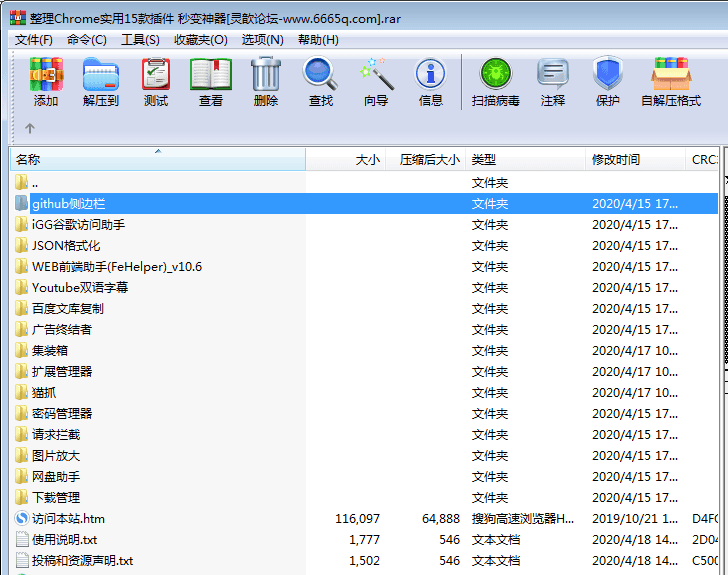Screen dimensions: 728x575
Task: Sort by 类型 column header
Action: click(526, 160)
